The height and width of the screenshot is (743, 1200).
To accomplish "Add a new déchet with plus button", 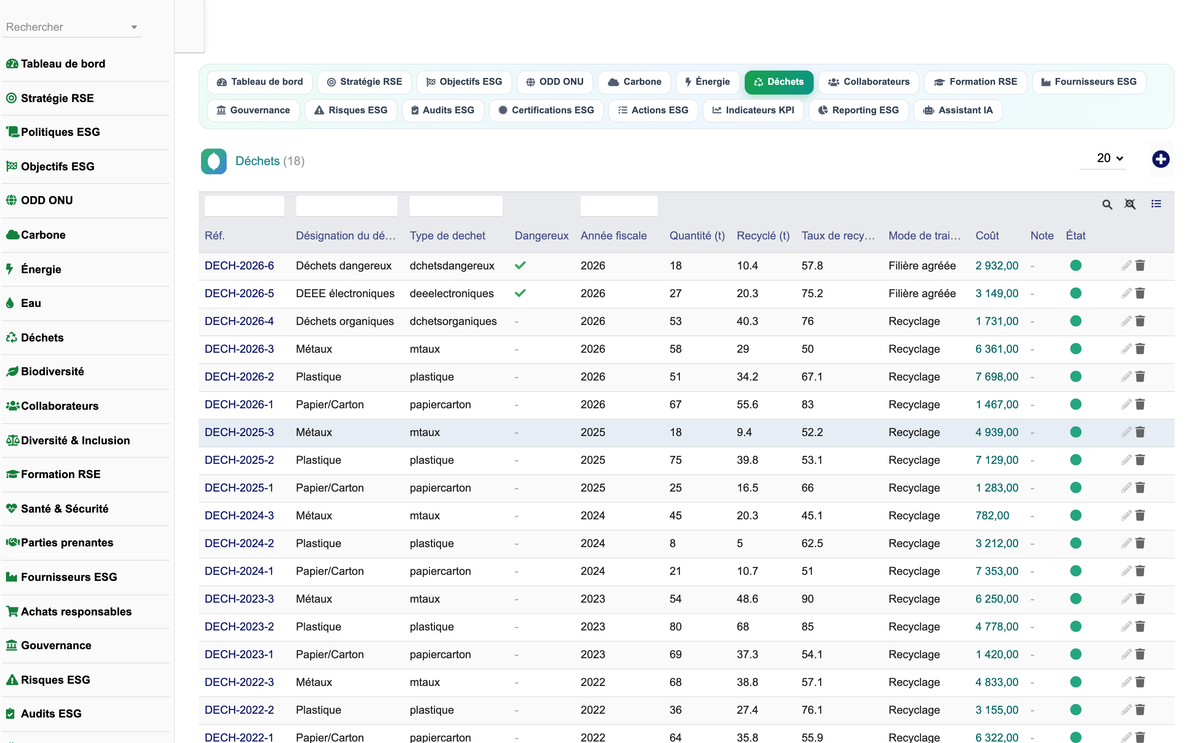I will click(x=1161, y=159).
